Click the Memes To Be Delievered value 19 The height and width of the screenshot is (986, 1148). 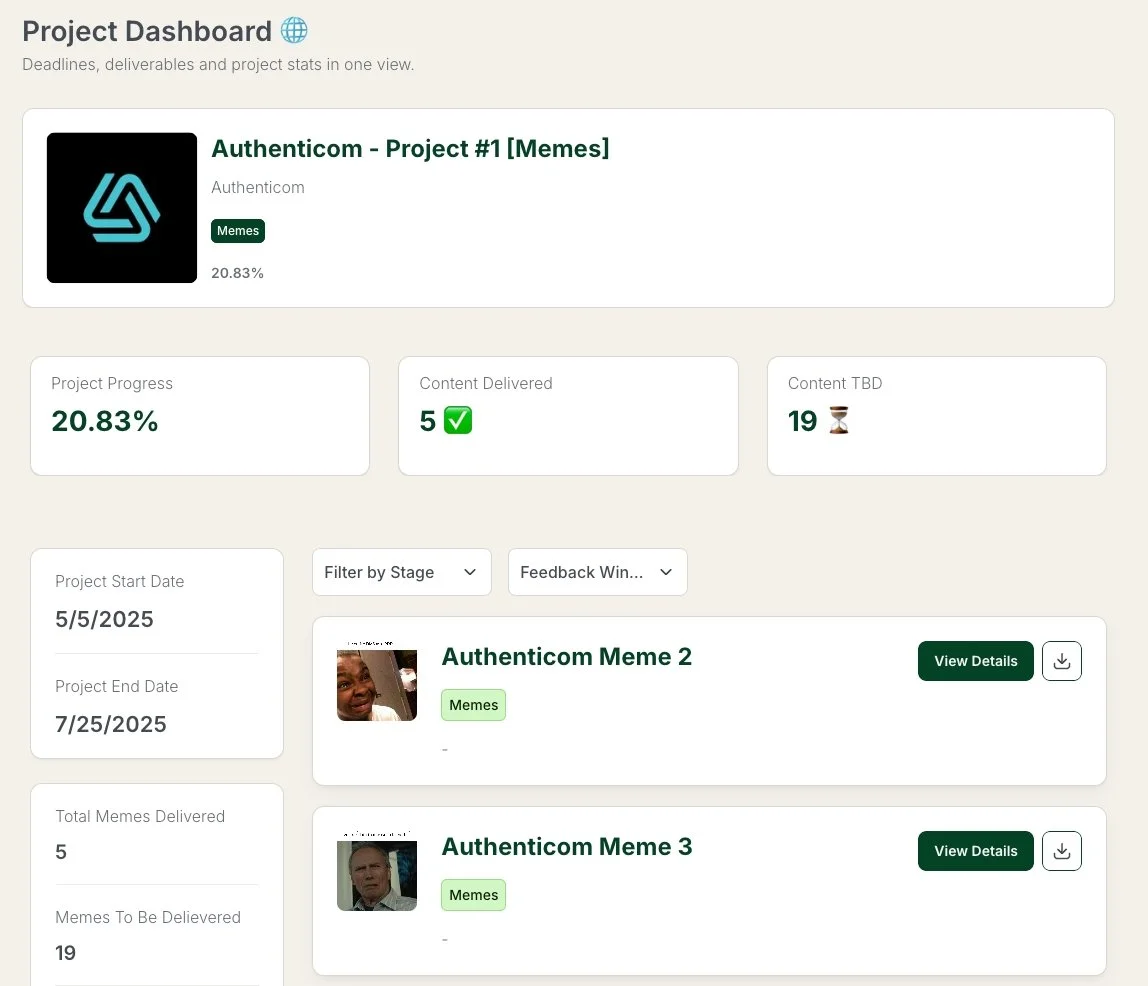coord(65,953)
